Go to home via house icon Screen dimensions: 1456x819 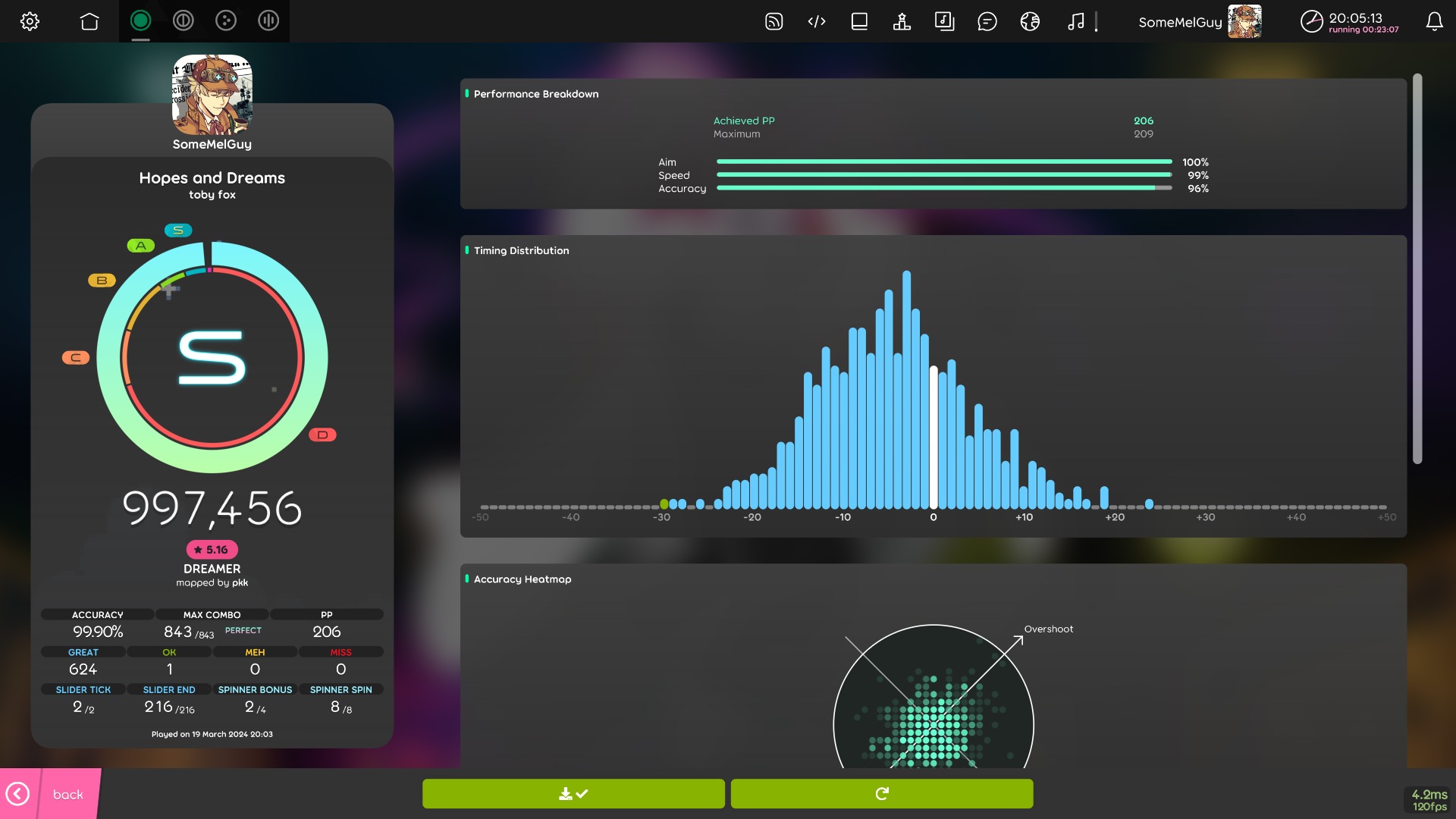89,21
